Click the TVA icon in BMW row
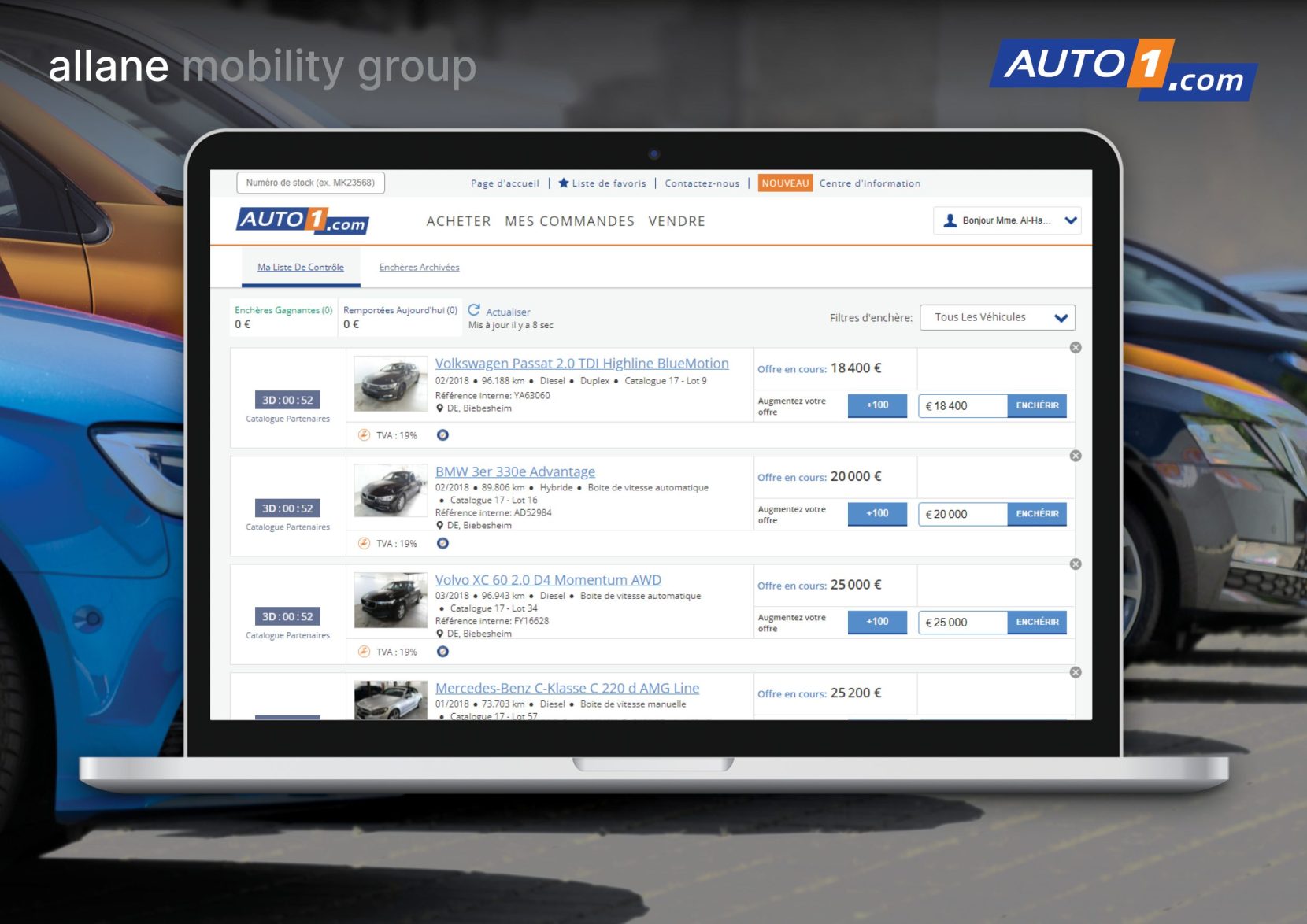The height and width of the screenshot is (924, 1307). (x=364, y=544)
